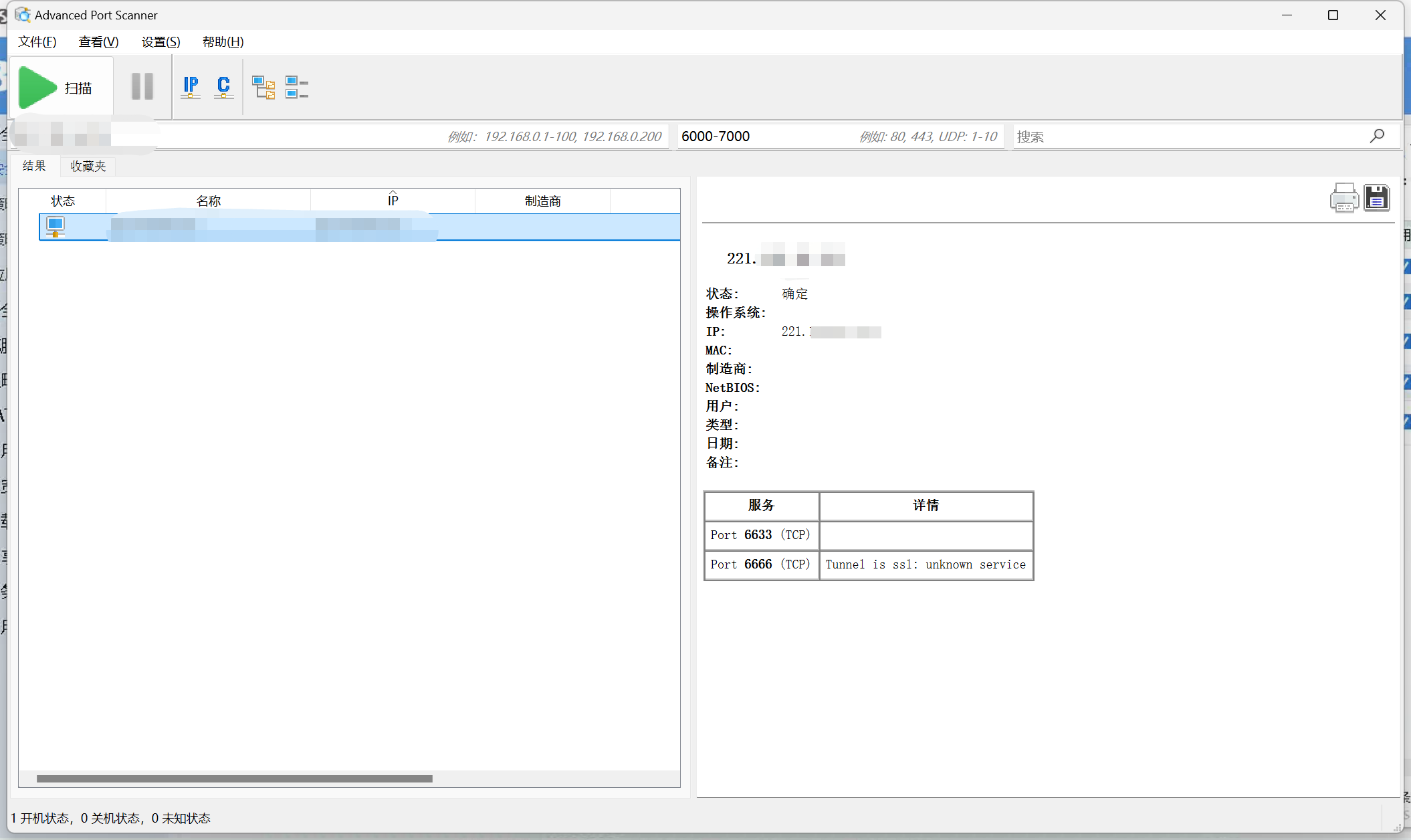Screen dimensions: 1411x840
Task: Click the pause scan icon
Action: (x=142, y=87)
